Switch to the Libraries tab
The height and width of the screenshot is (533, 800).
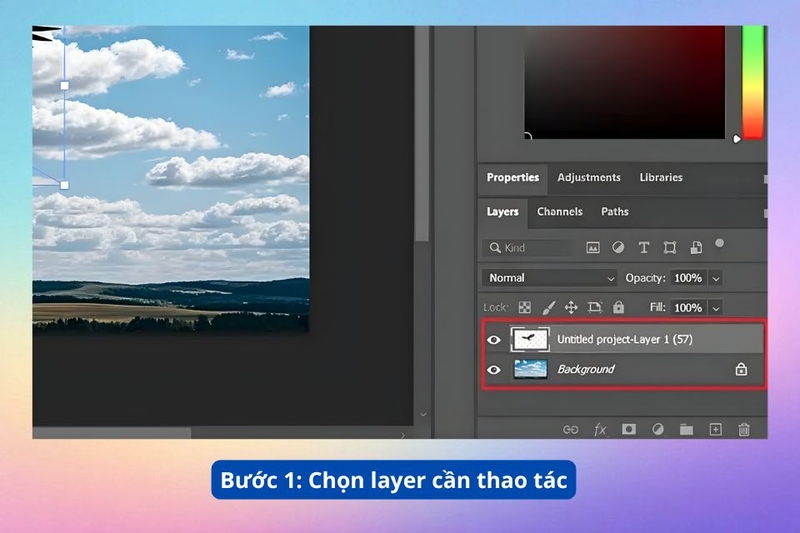(661, 177)
